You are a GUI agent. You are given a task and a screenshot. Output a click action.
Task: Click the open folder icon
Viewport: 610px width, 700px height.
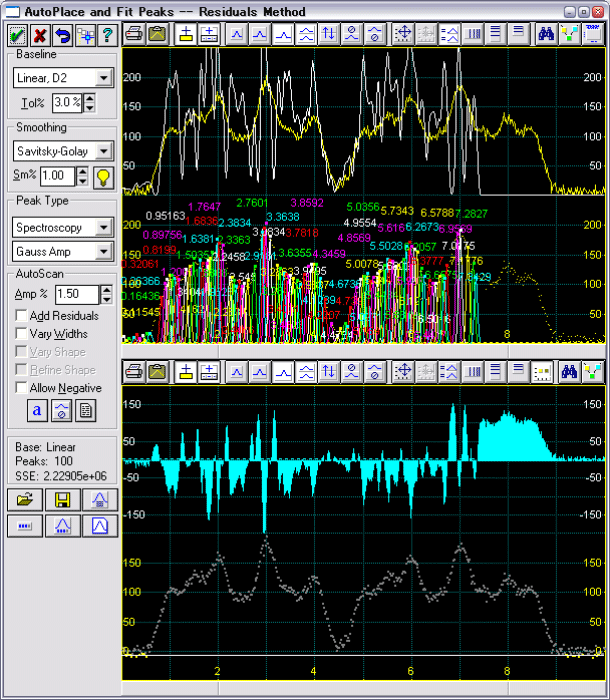25,499
